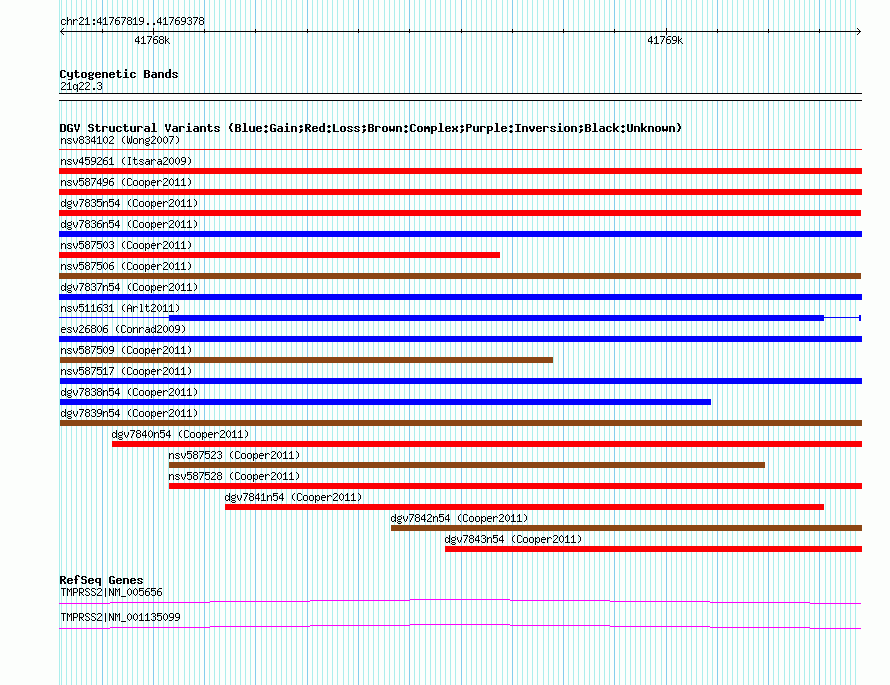Select the Cytogenetic Bands track title

click(119, 74)
